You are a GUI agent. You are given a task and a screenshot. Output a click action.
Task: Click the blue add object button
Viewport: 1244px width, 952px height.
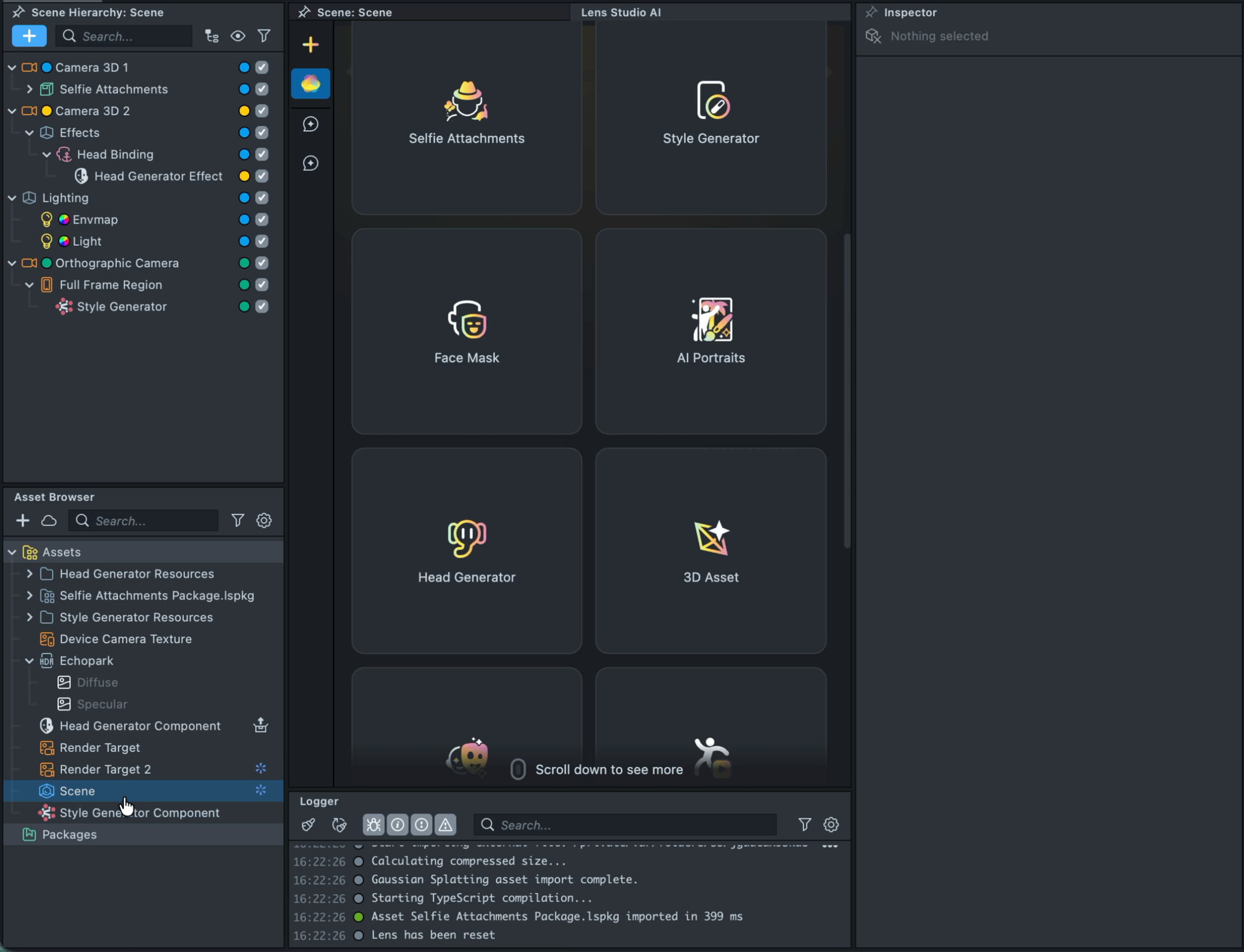point(29,36)
